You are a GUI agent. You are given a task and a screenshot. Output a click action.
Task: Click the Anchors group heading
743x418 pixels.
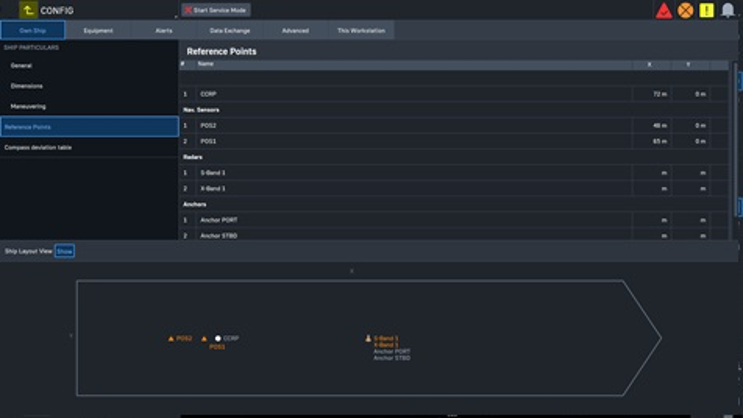click(194, 204)
